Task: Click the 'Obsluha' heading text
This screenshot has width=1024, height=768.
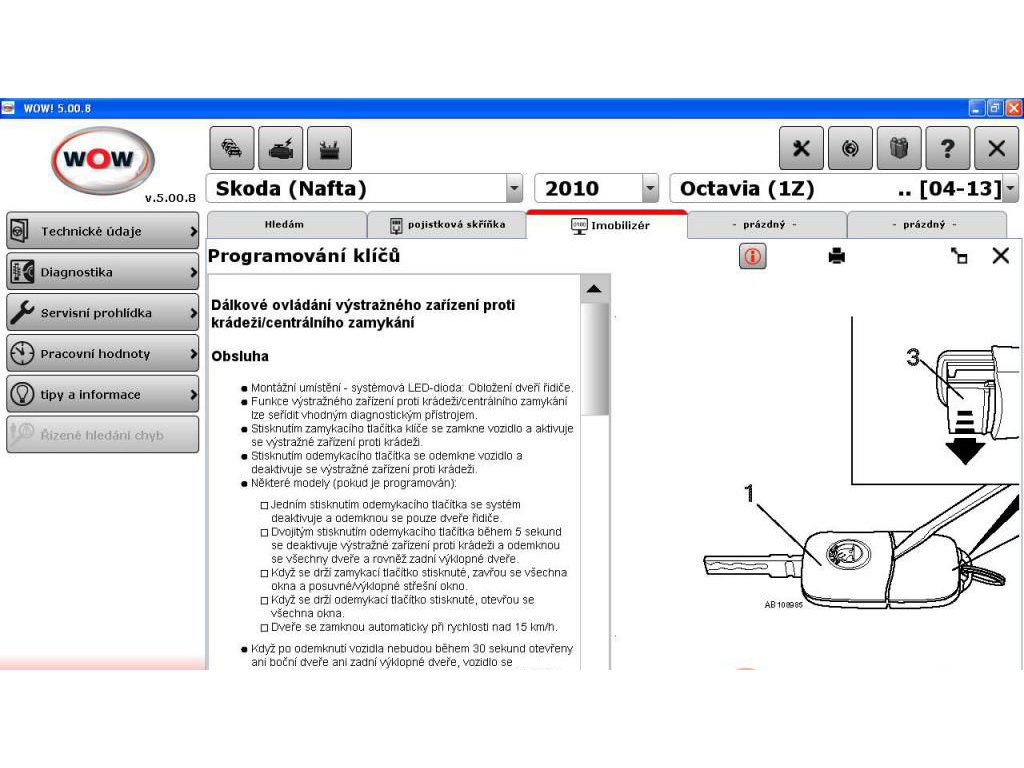Action: pyautogui.click(x=240, y=356)
